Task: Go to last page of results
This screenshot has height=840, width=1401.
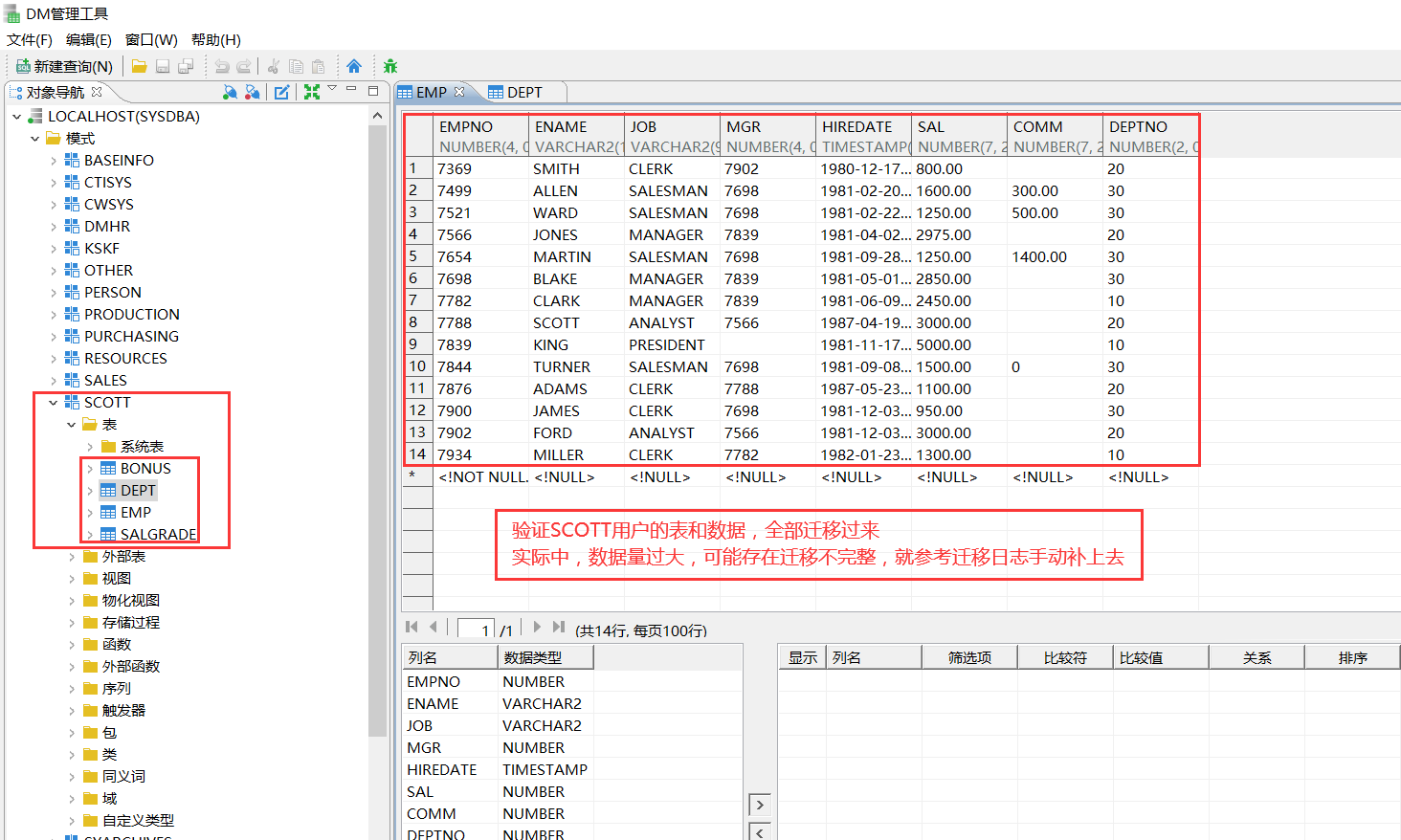Action: tap(559, 628)
